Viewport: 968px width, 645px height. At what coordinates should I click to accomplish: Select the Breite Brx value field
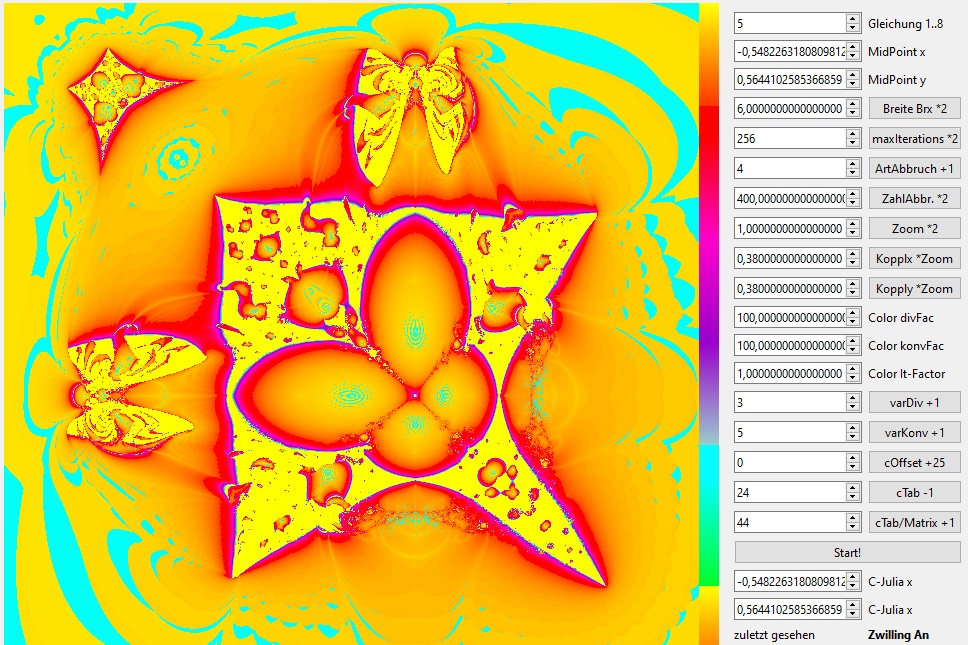tap(790, 109)
